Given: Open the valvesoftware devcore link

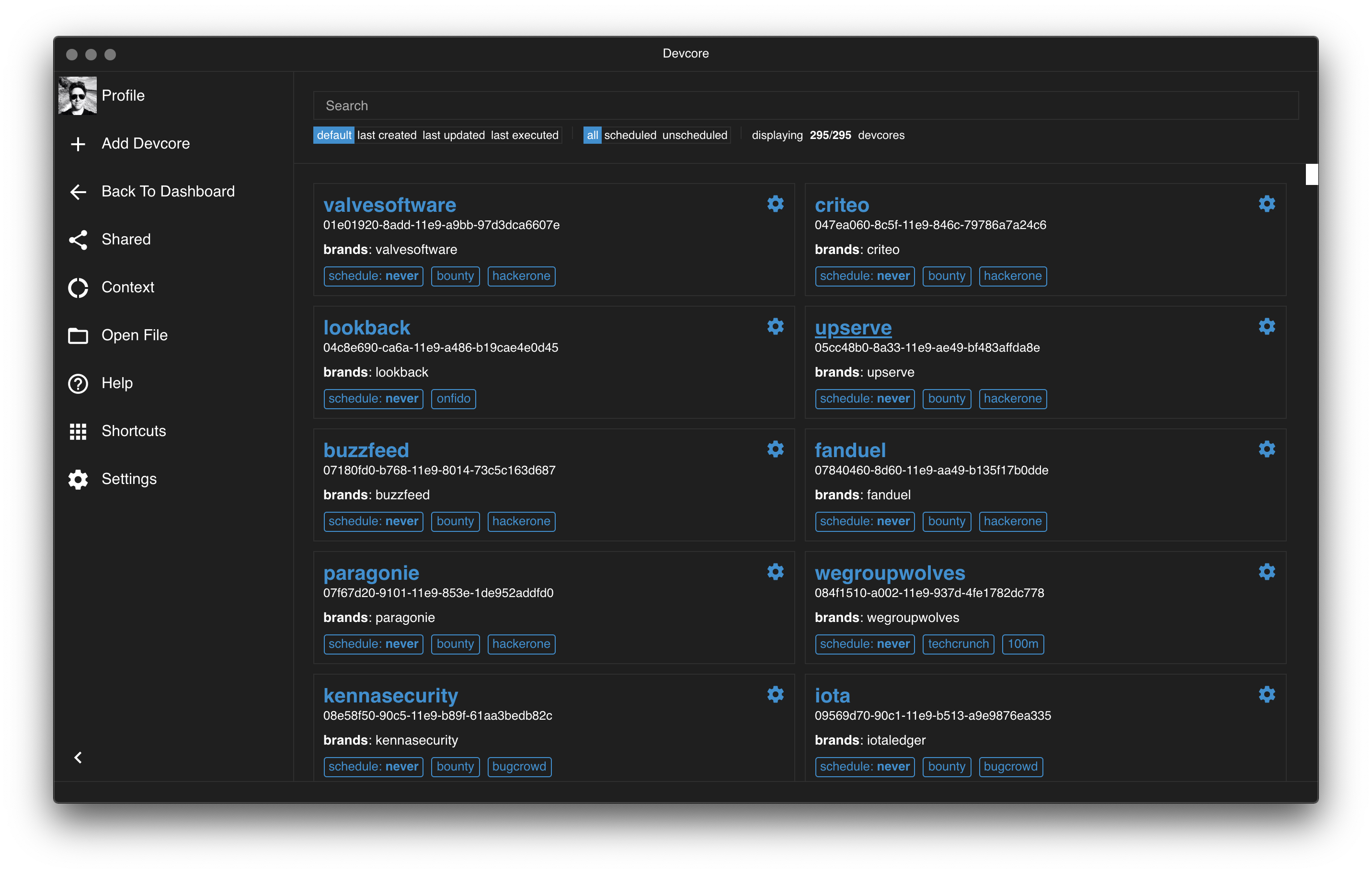Looking at the screenshot, I should pyautogui.click(x=390, y=205).
